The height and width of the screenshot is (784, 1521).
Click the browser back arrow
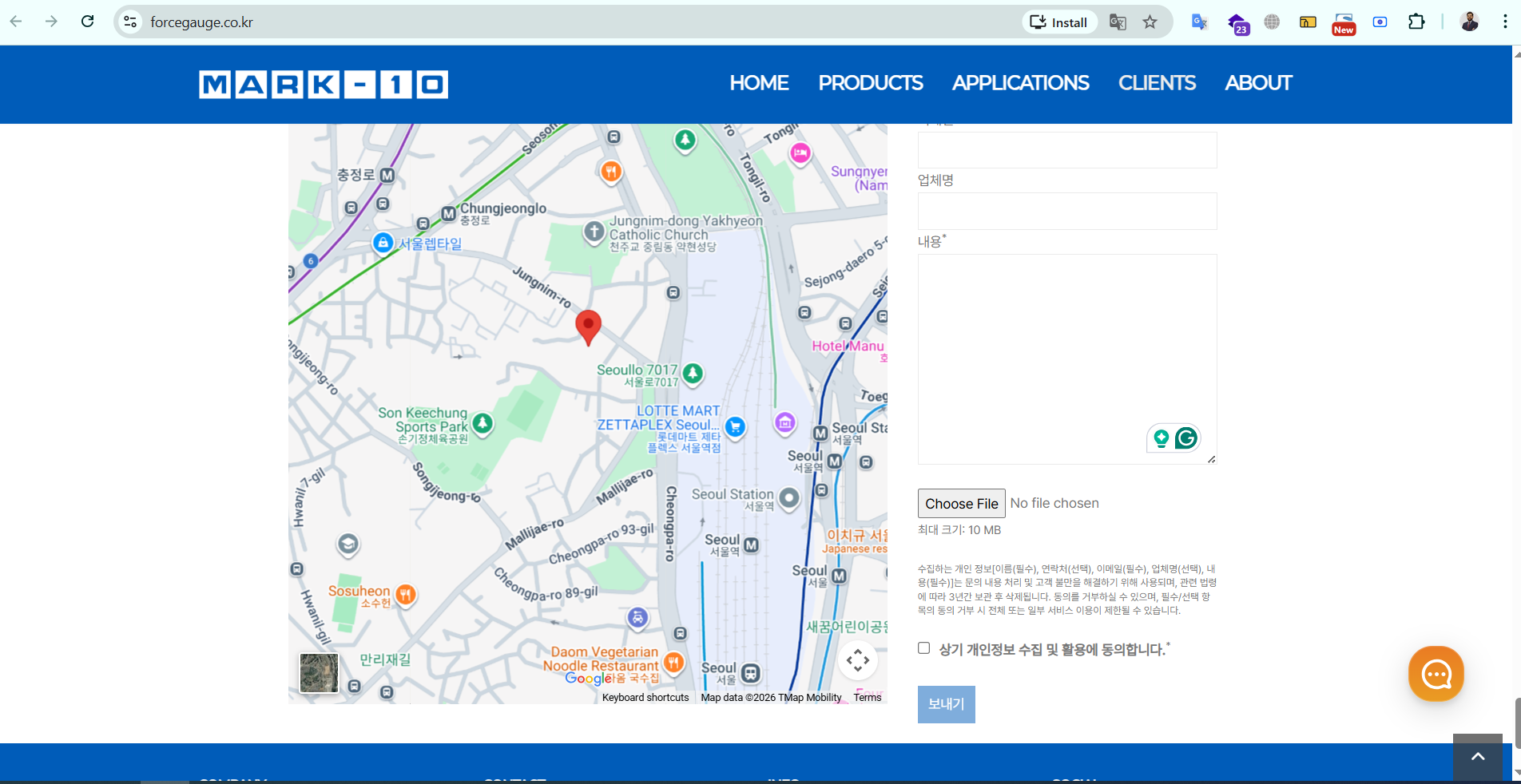tap(16, 22)
